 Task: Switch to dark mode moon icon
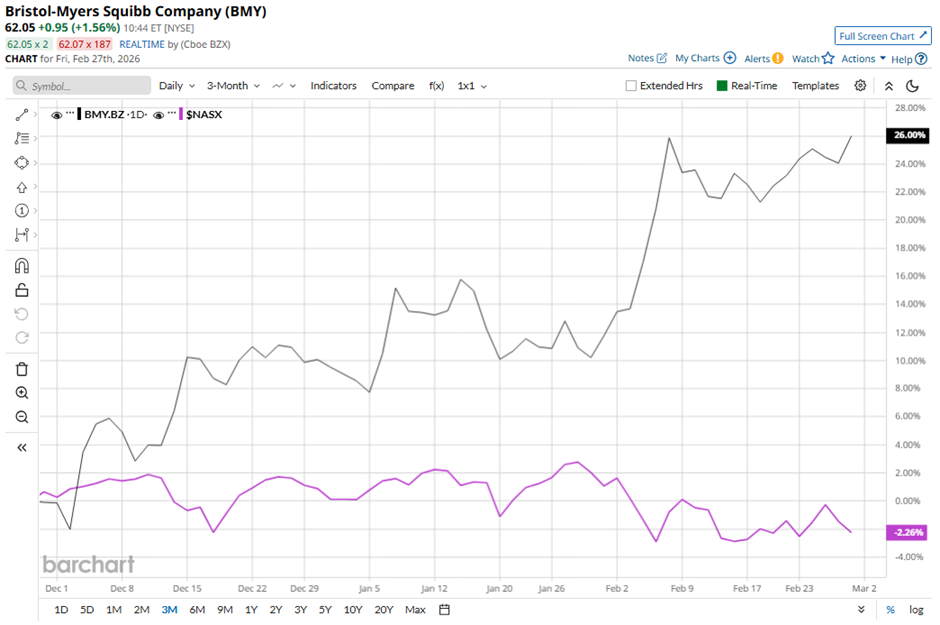pos(912,86)
